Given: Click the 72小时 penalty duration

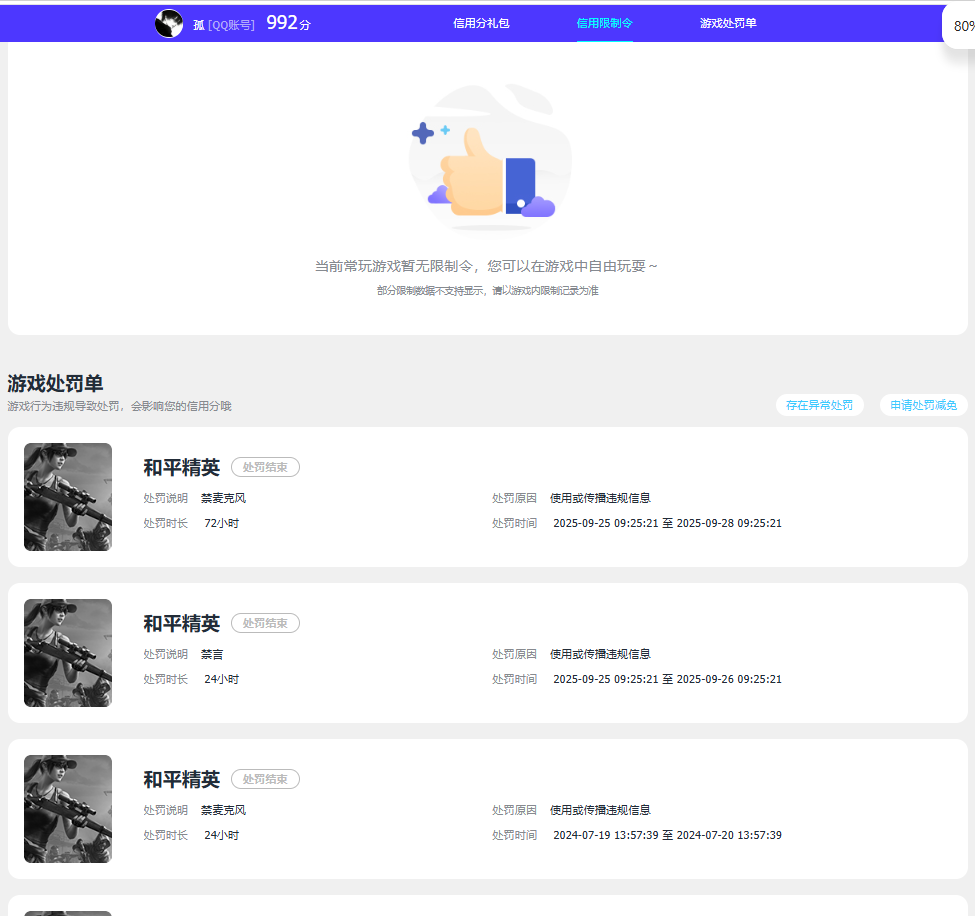Looking at the screenshot, I should [x=221, y=524].
